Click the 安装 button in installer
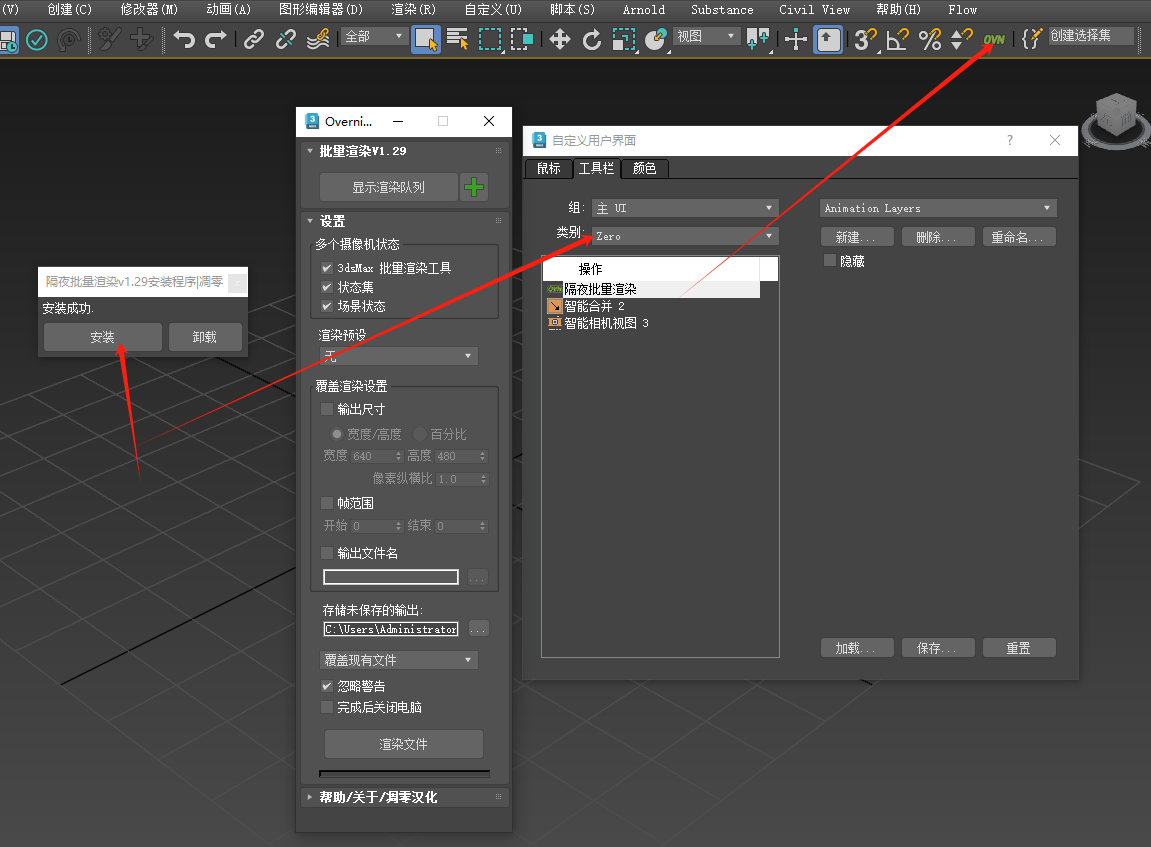 103,337
